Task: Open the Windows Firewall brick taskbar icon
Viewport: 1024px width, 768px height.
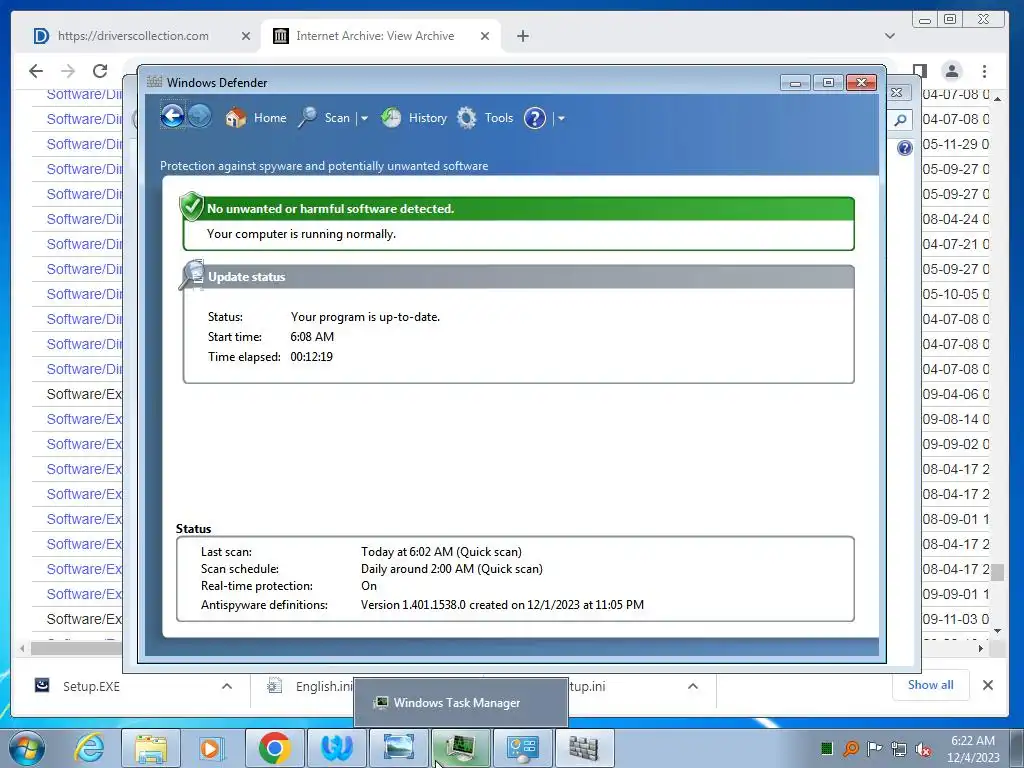Action: [x=584, y=748]
